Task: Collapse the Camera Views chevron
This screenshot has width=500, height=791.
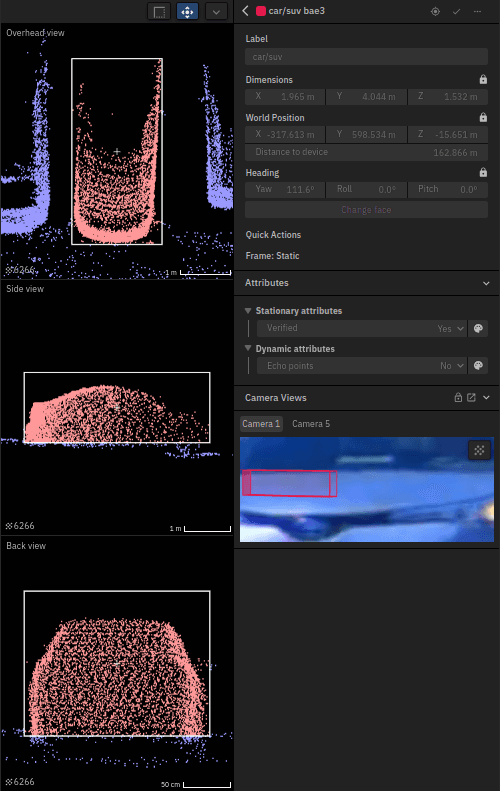Action: click(x=486, y=398)
